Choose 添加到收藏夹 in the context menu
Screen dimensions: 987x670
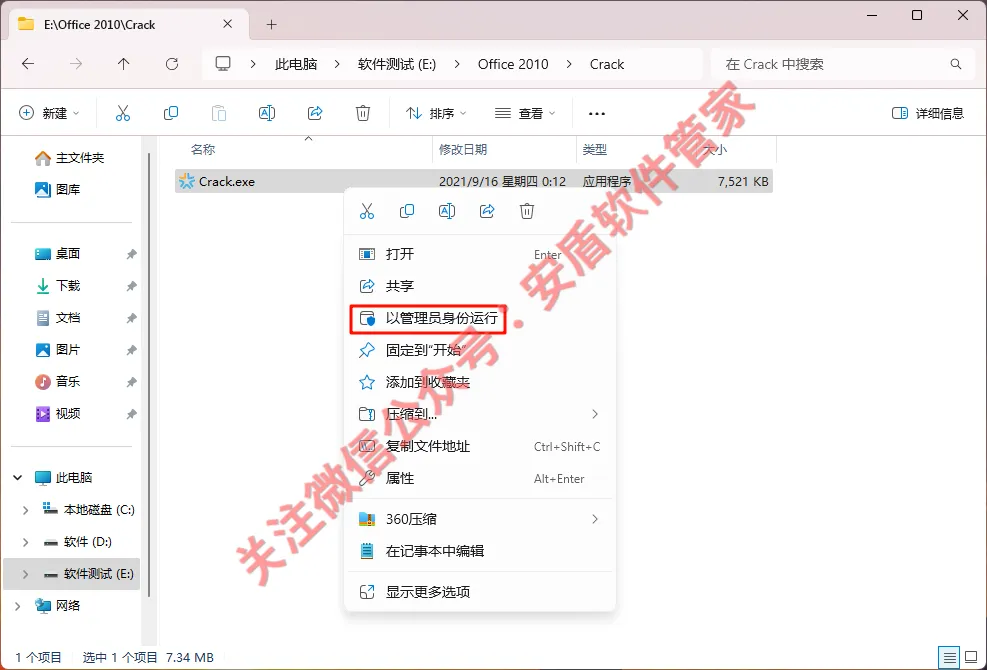[x=480, y=382]
